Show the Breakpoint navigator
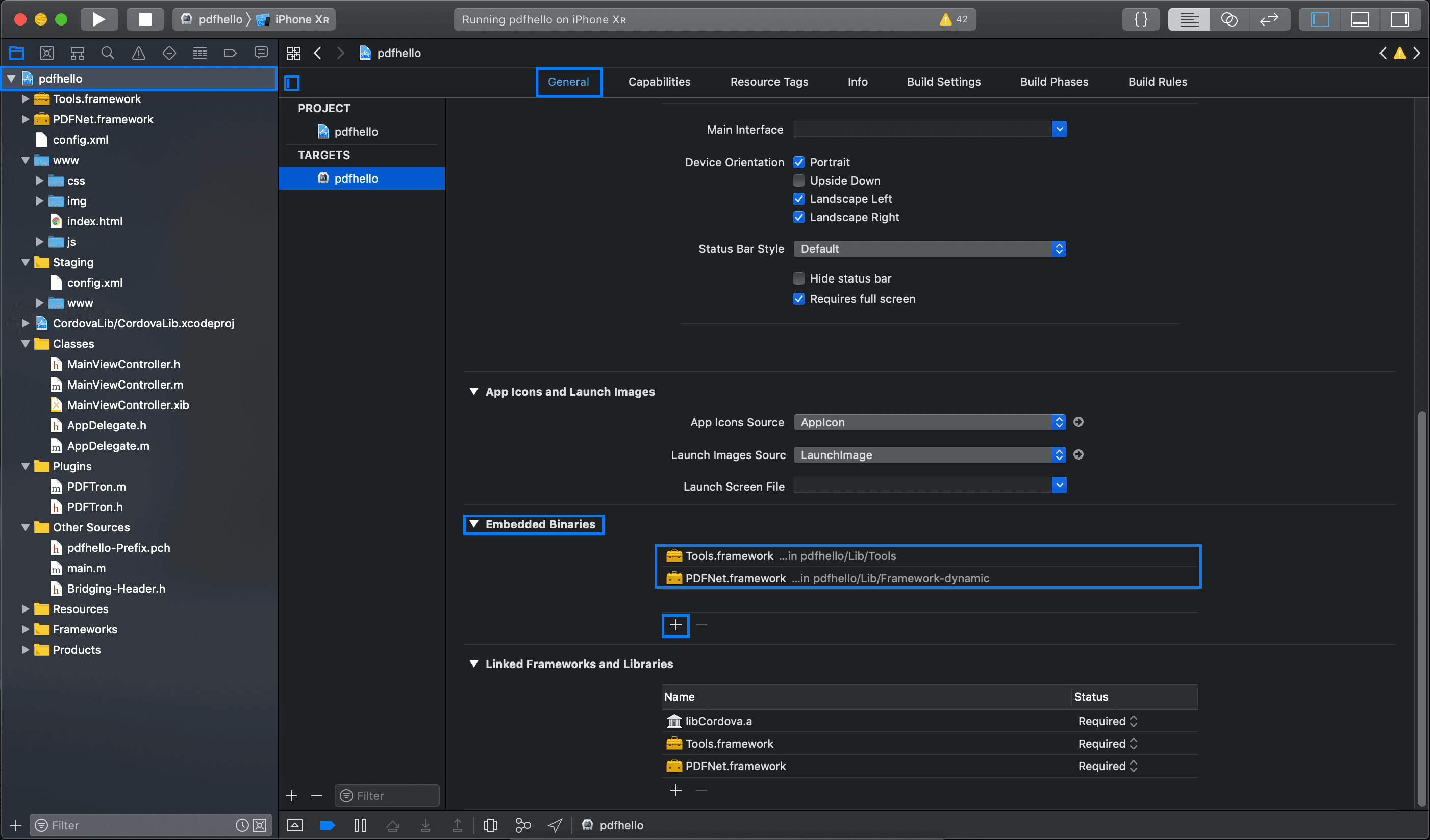This screenshot has height=840, width=1430. click(230, 53)
